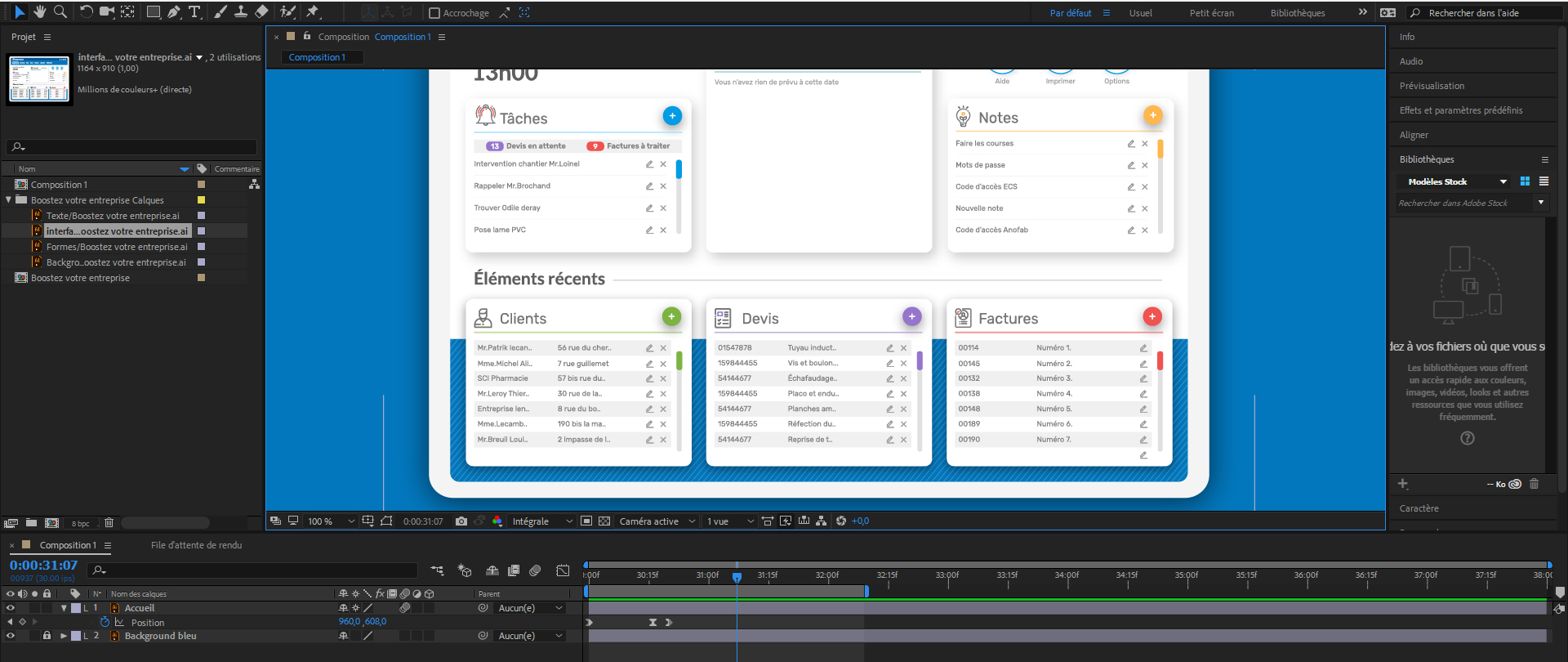1568x662 pixels.
Task: Open the Intégrale resolution dropdown
Action: tap(542, 521)
